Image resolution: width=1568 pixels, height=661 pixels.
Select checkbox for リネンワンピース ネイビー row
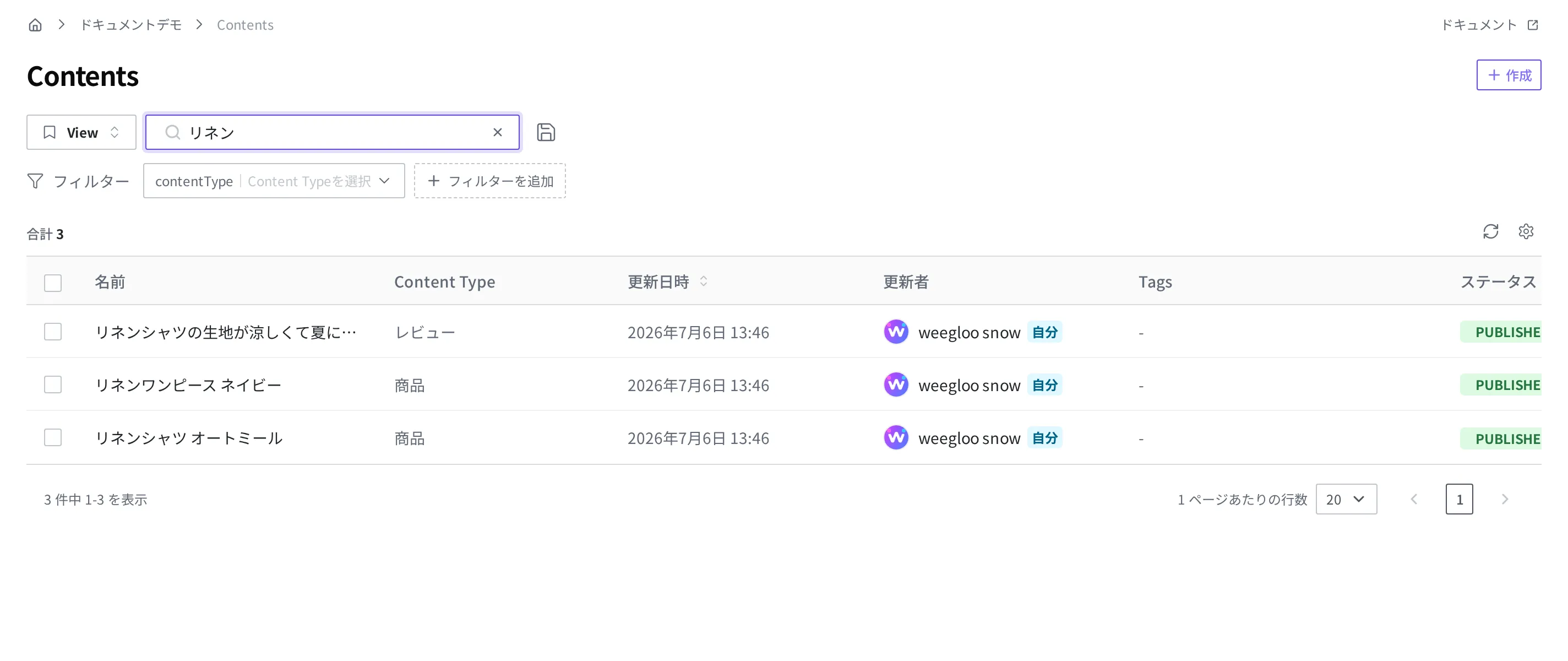tap(53, 384)
